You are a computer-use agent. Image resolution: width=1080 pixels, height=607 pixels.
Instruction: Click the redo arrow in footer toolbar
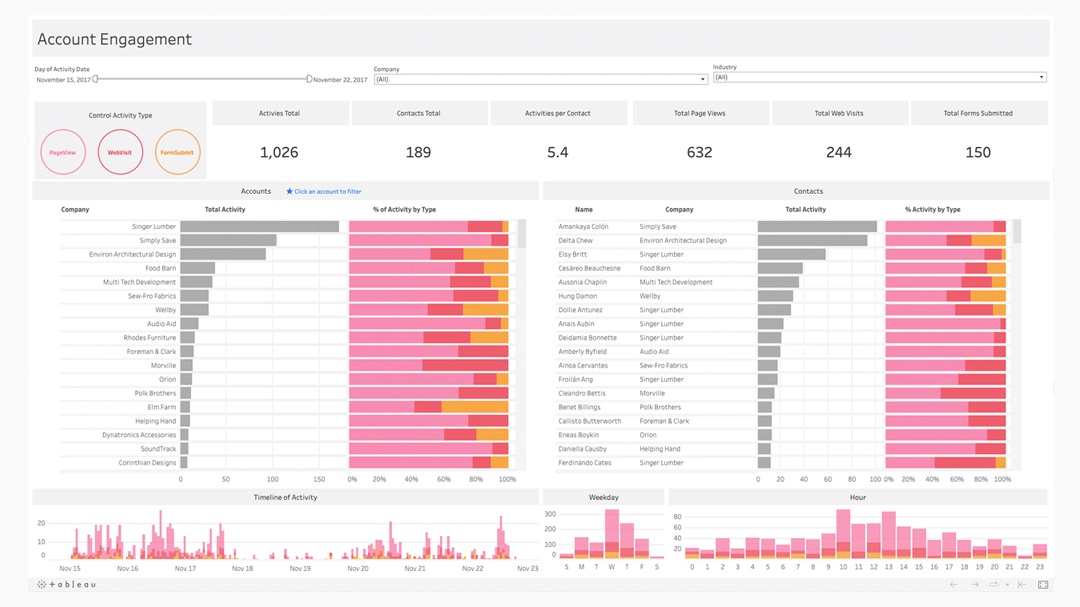(x=974, y=584)
